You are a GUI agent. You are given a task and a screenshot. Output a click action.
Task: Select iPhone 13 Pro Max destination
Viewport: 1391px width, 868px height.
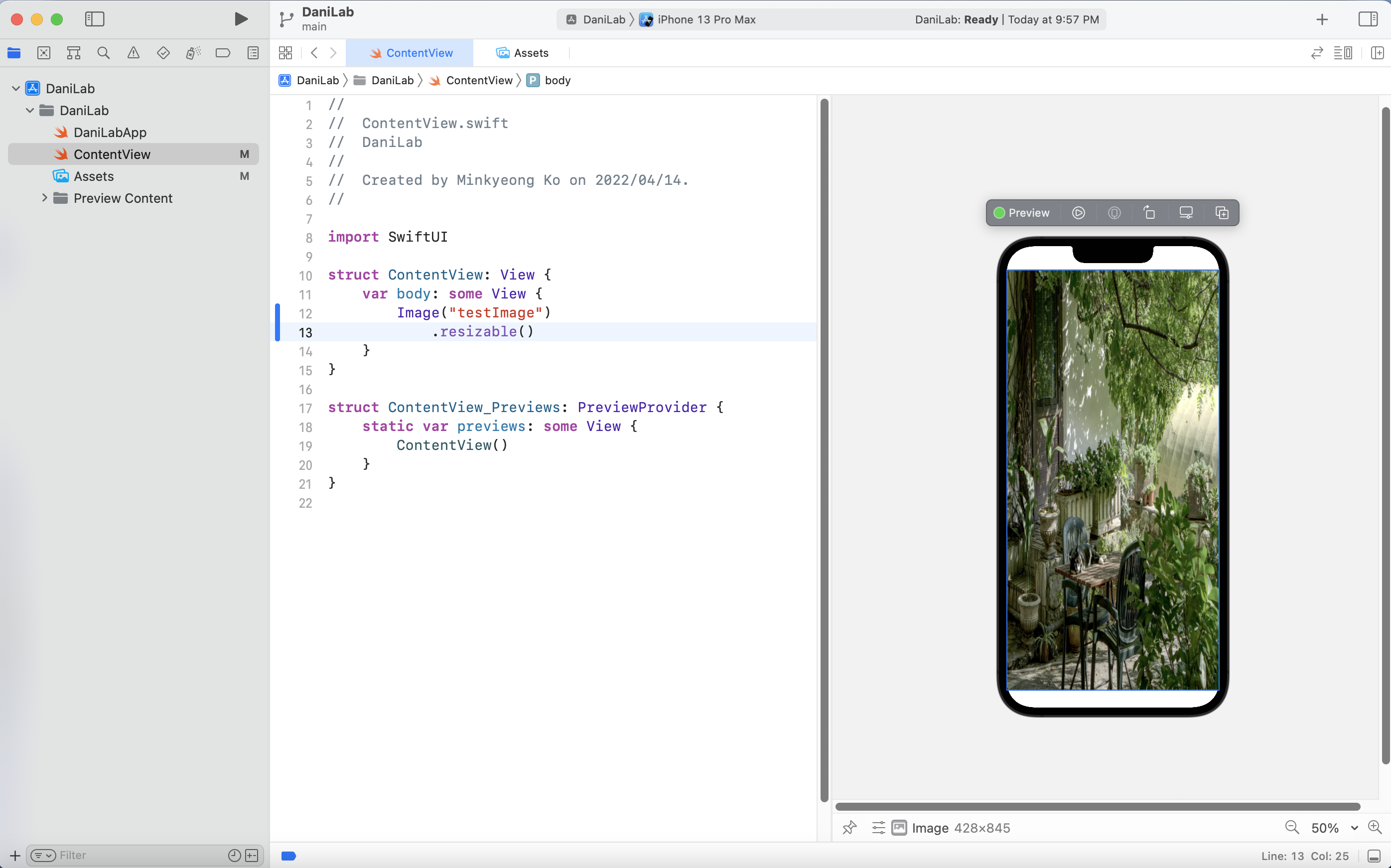point(706,19)
